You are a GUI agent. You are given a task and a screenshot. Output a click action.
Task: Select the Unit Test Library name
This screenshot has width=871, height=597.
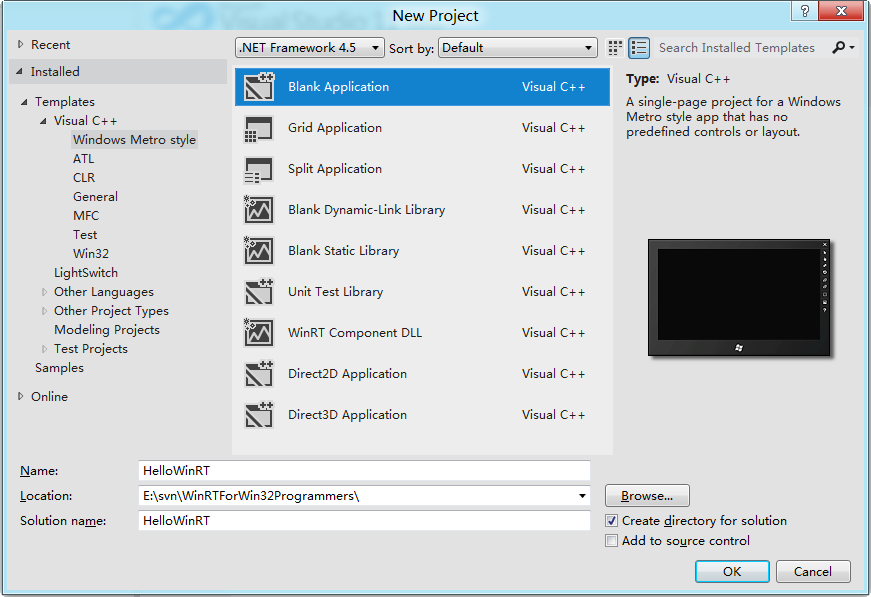pyautogui.click(x=336, y=292)
